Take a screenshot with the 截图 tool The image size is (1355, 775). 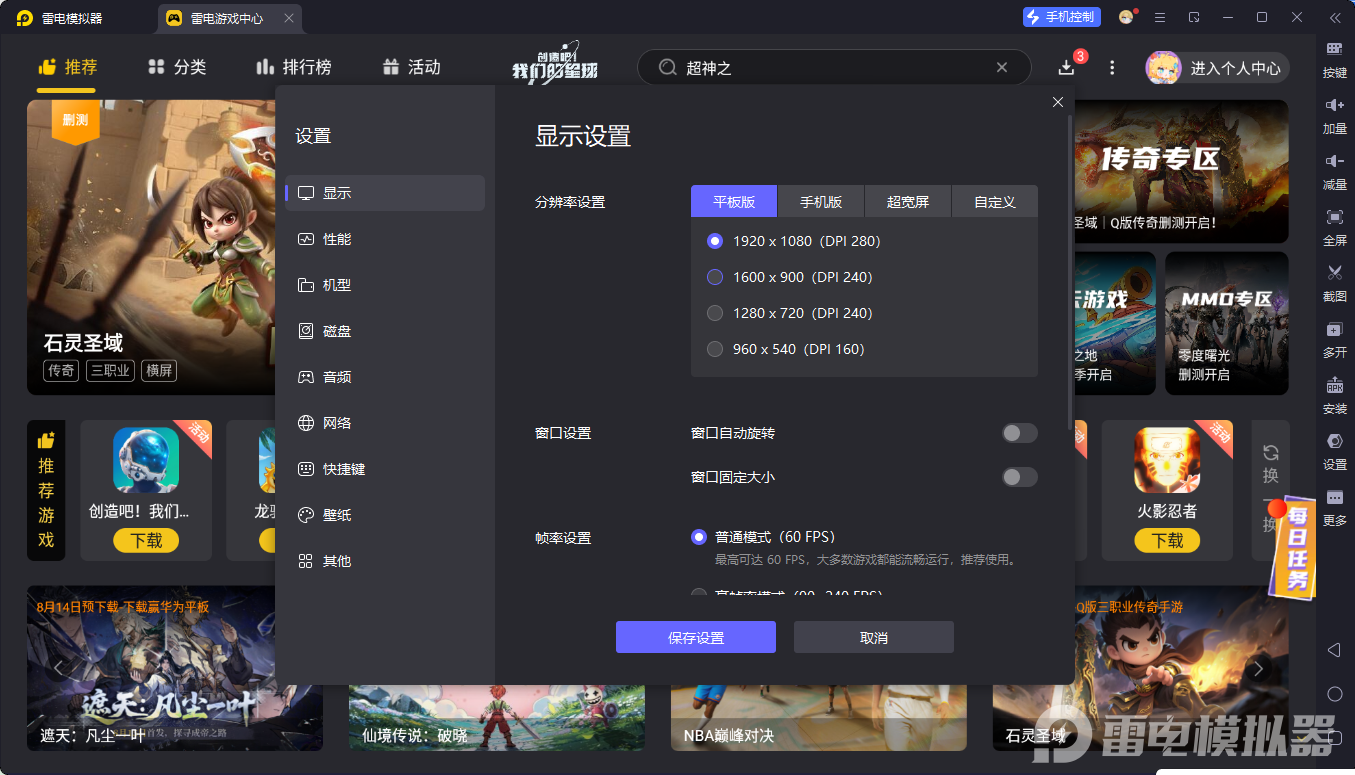(x=1334, y=283)
